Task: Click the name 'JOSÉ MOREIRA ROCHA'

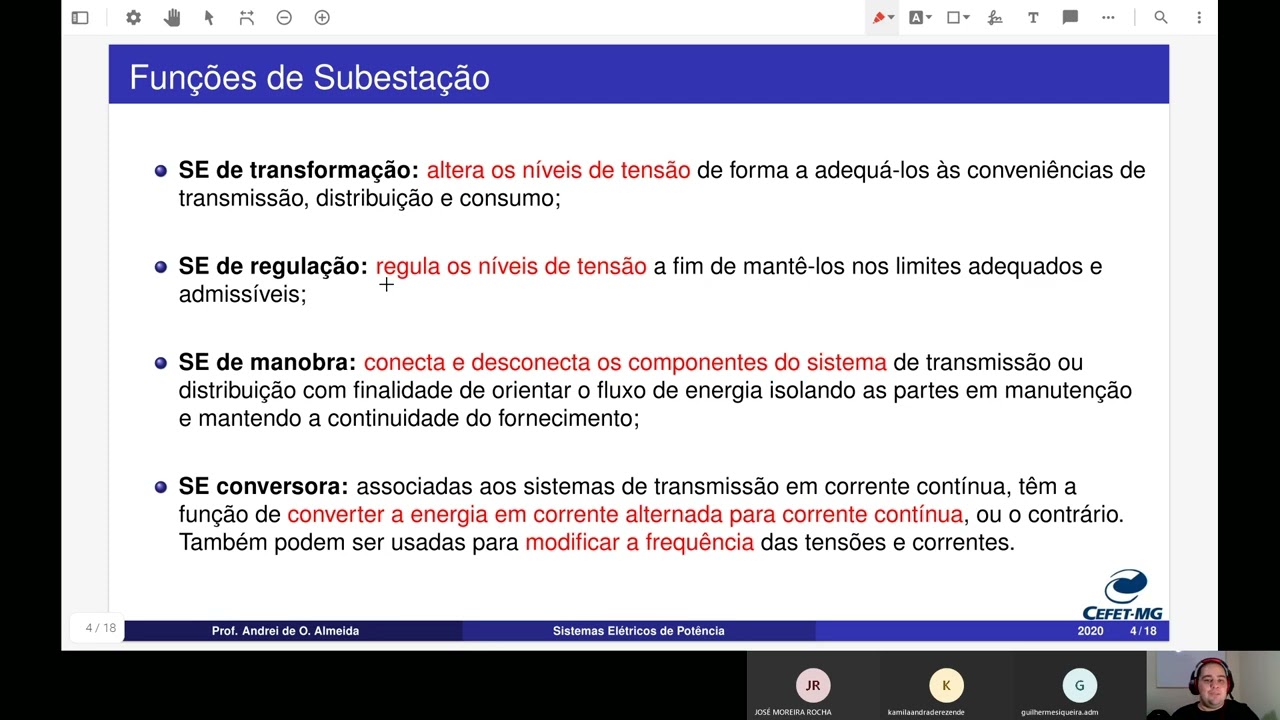Action: coord(793,712)
